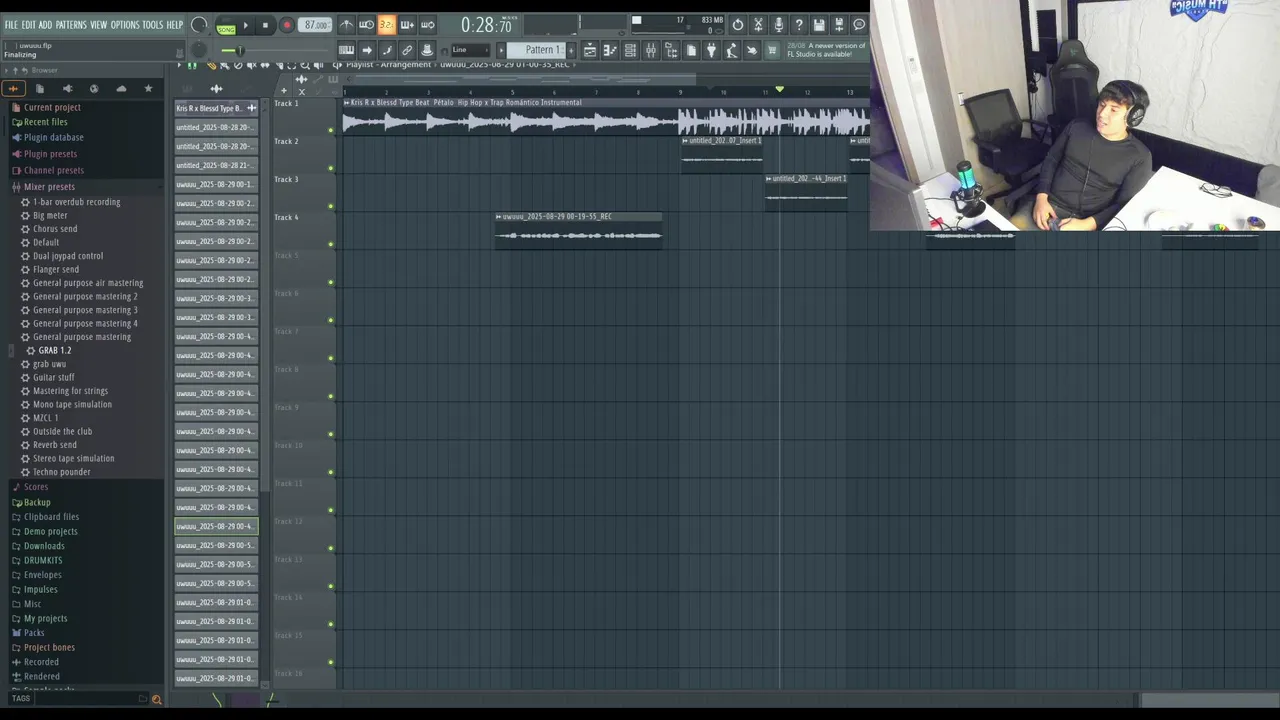Image resolution: width=1280 pixels, height=720 pixels.
Task: Open the help question mark icon
Action: click(x=798, y=25)
